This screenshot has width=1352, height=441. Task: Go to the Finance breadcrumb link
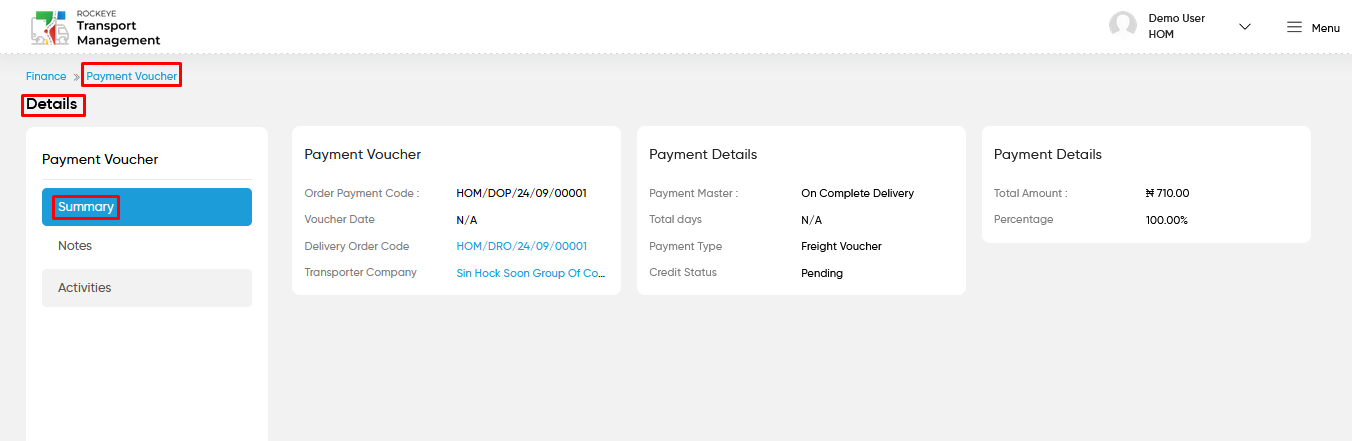(x=46, y=76)
